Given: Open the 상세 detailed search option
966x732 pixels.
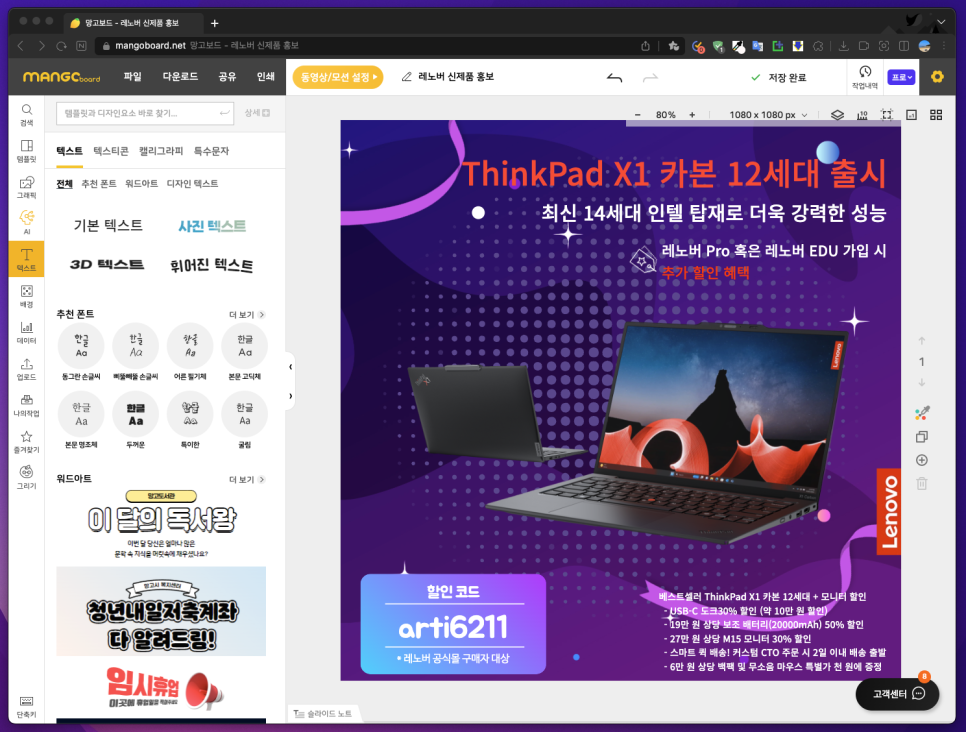Looking at the screenshot, I should coord(257,113).
